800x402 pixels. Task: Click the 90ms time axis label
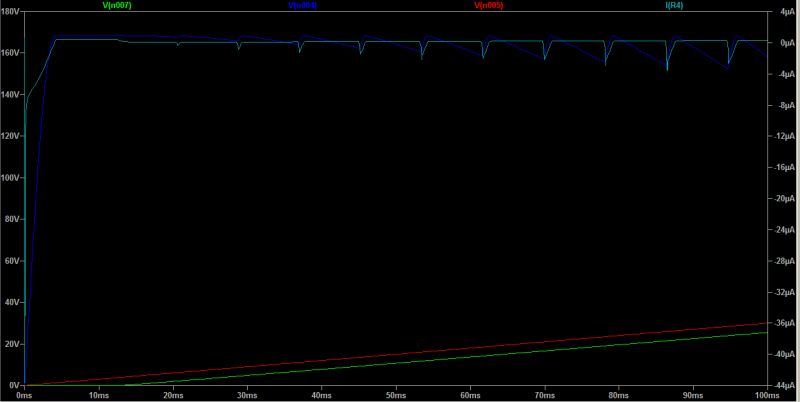[x=693, y=395]
